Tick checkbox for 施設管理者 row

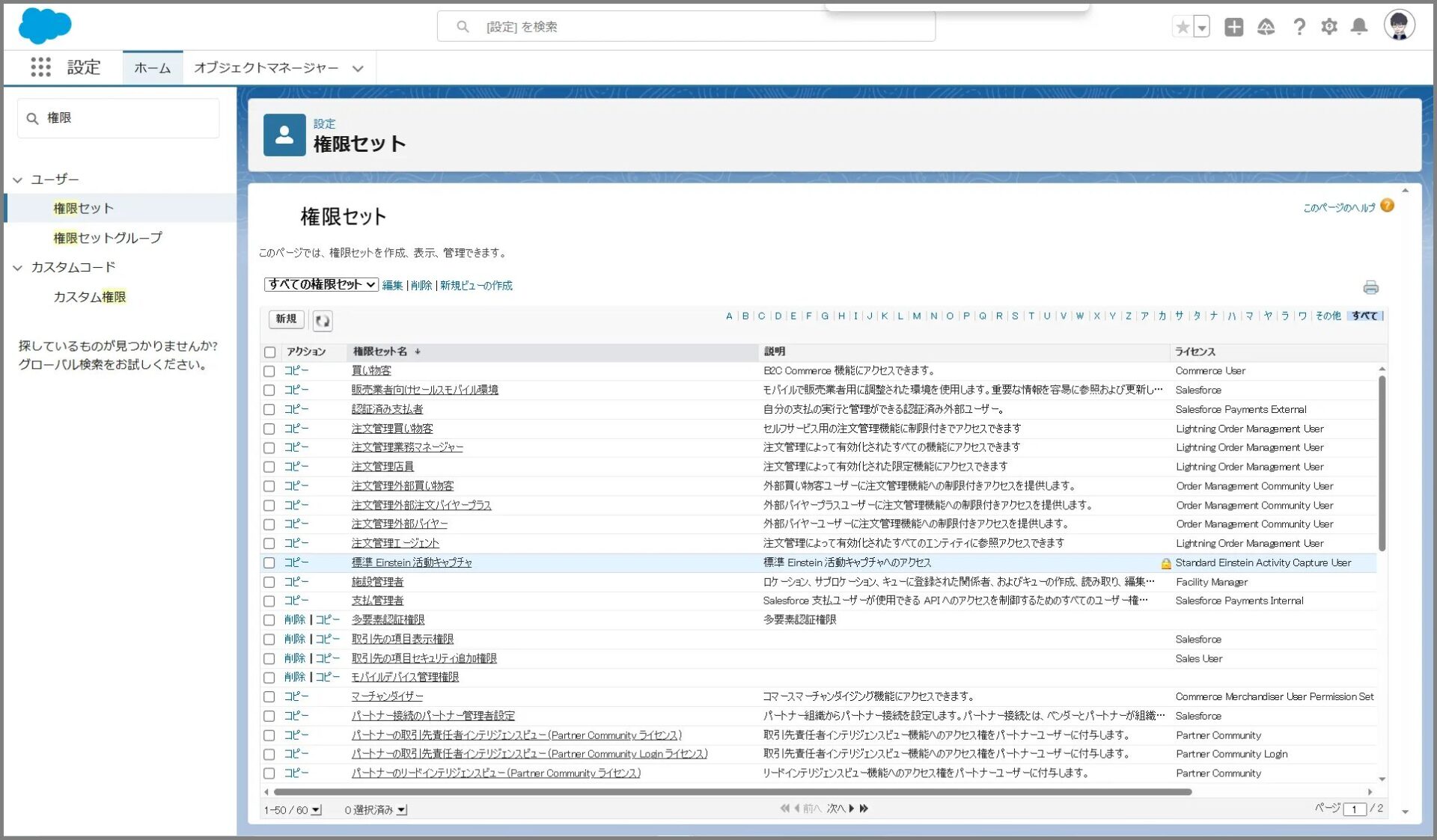269,582
